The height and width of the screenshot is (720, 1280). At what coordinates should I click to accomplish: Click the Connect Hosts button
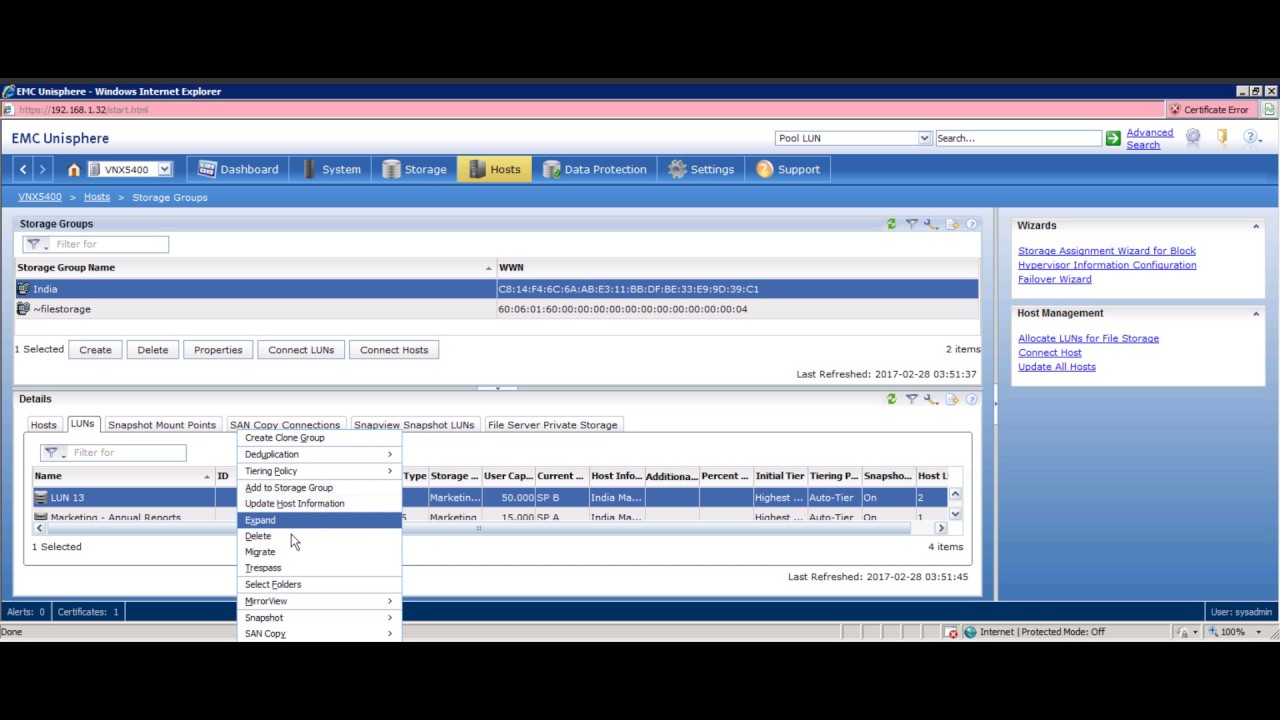(x=394, y=350)
